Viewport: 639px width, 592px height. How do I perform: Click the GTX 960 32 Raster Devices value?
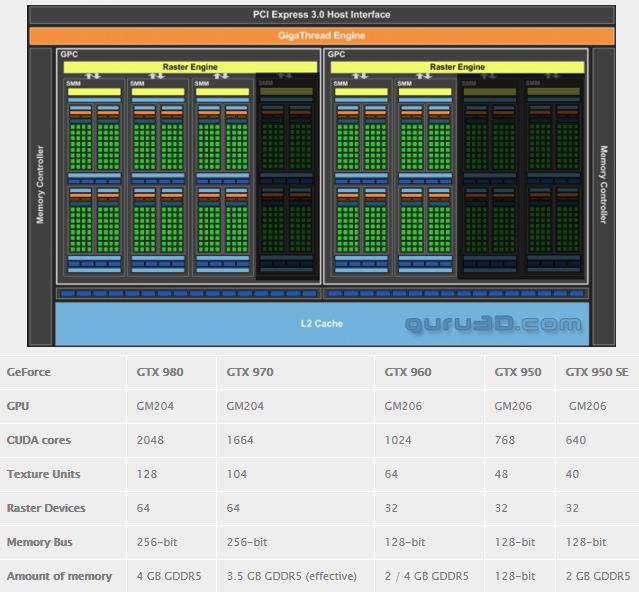pos(391,508)
